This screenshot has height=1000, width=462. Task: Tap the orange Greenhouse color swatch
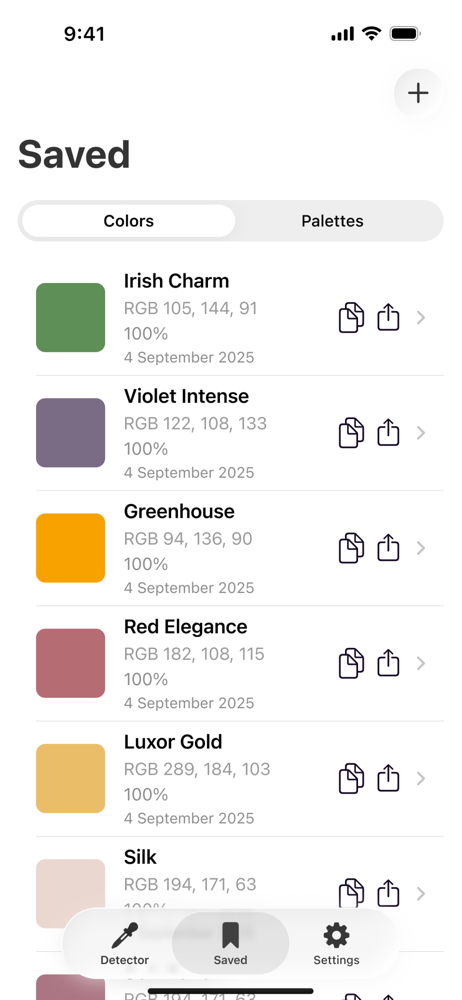[x=70, y=548]
